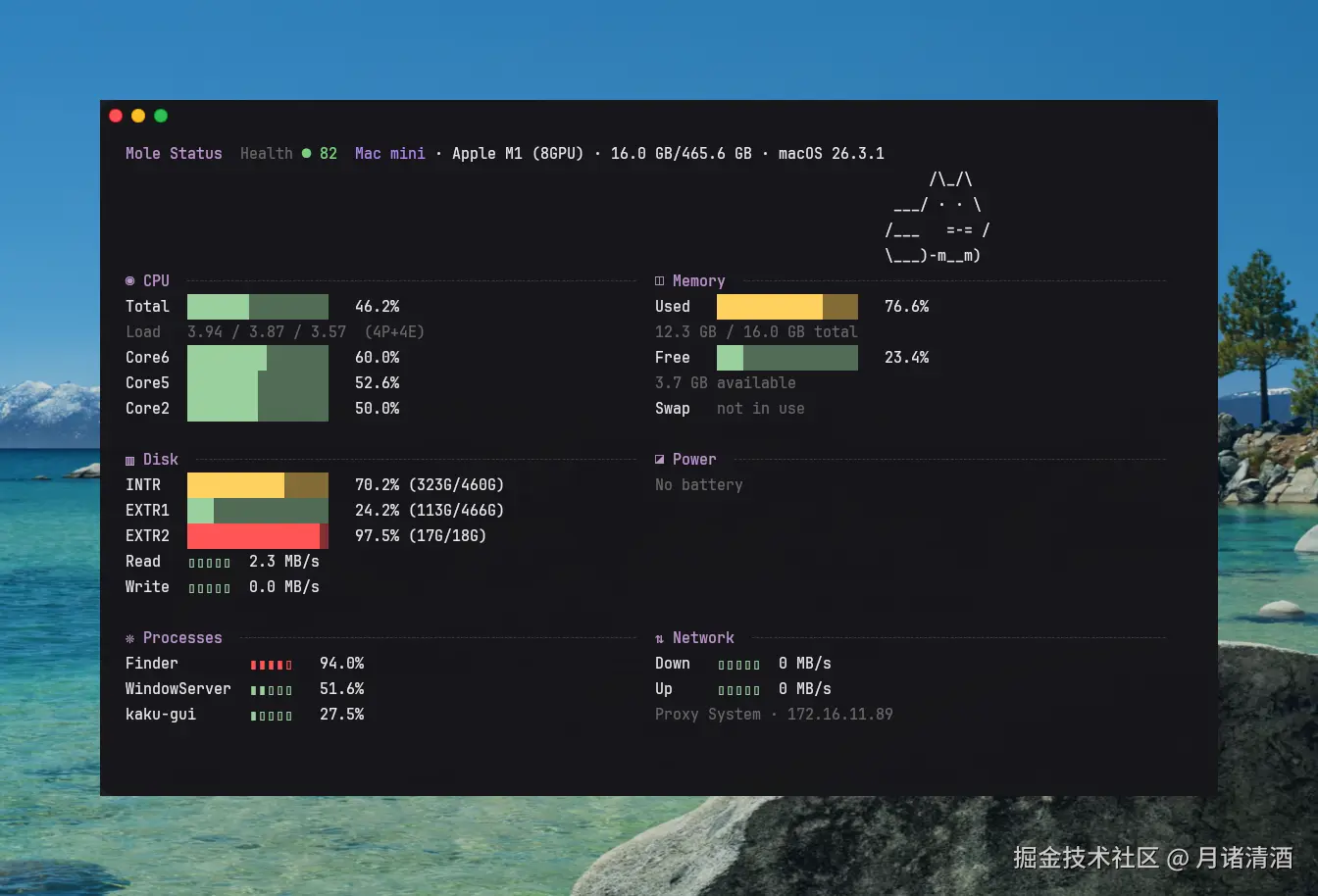Click the "94.0%" Finder usage value
This screenshot has height=896, width=1318.
click(x=342, y=664)
